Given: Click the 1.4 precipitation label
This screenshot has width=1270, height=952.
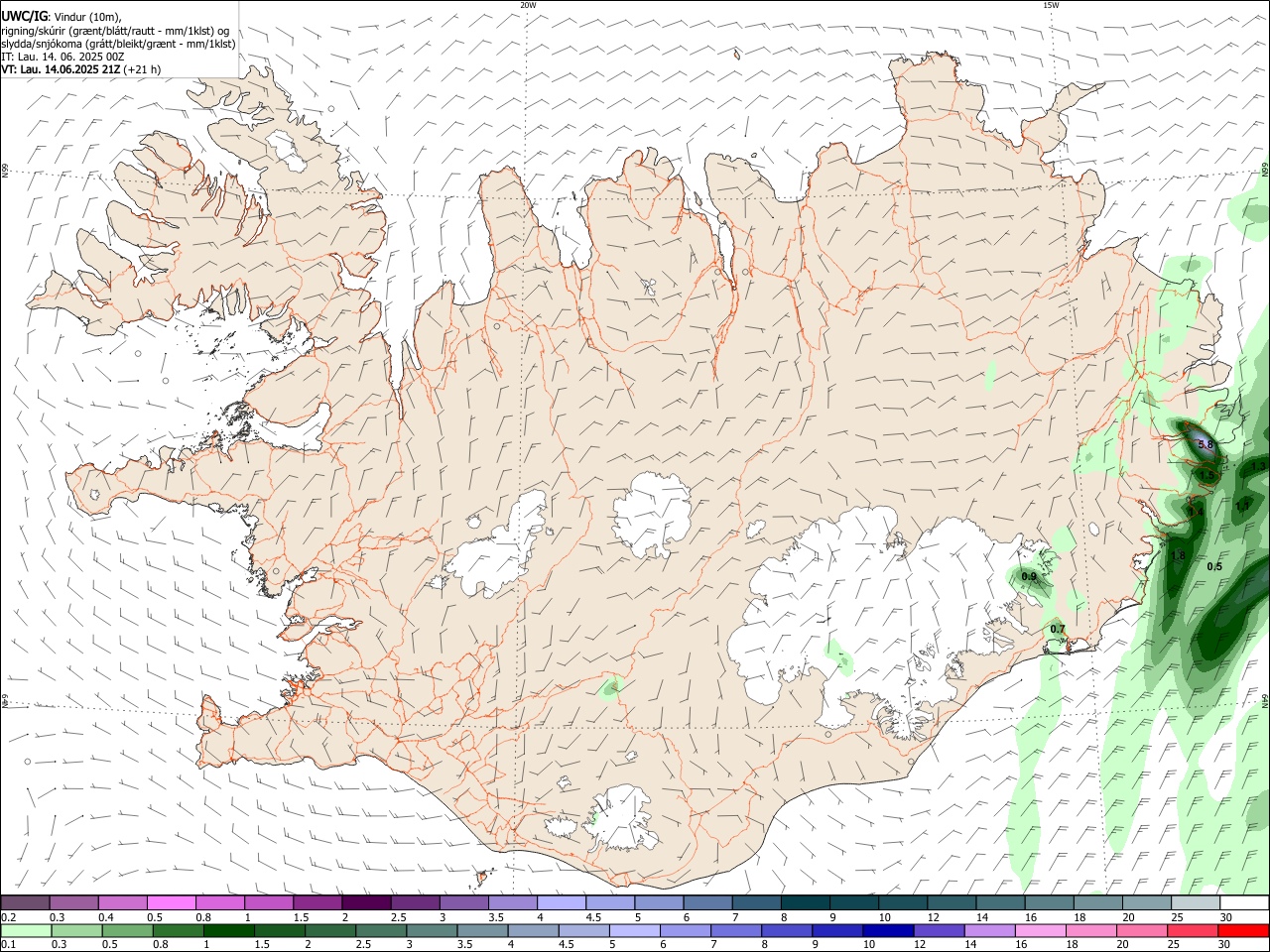Looking at the screenshot, I should (1195, 512).
